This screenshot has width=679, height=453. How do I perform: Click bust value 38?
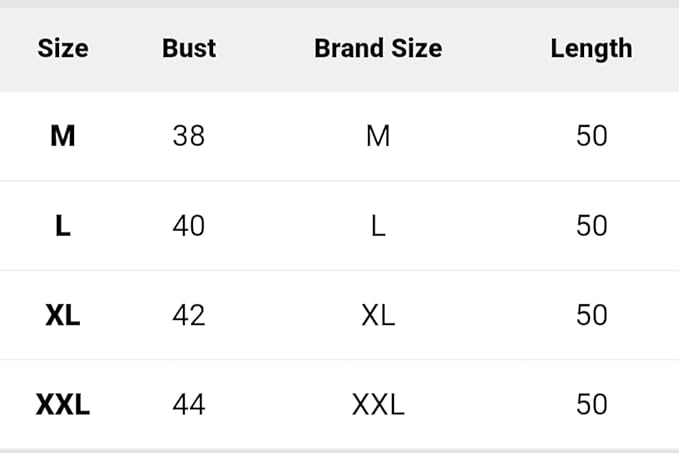(189, 136)
